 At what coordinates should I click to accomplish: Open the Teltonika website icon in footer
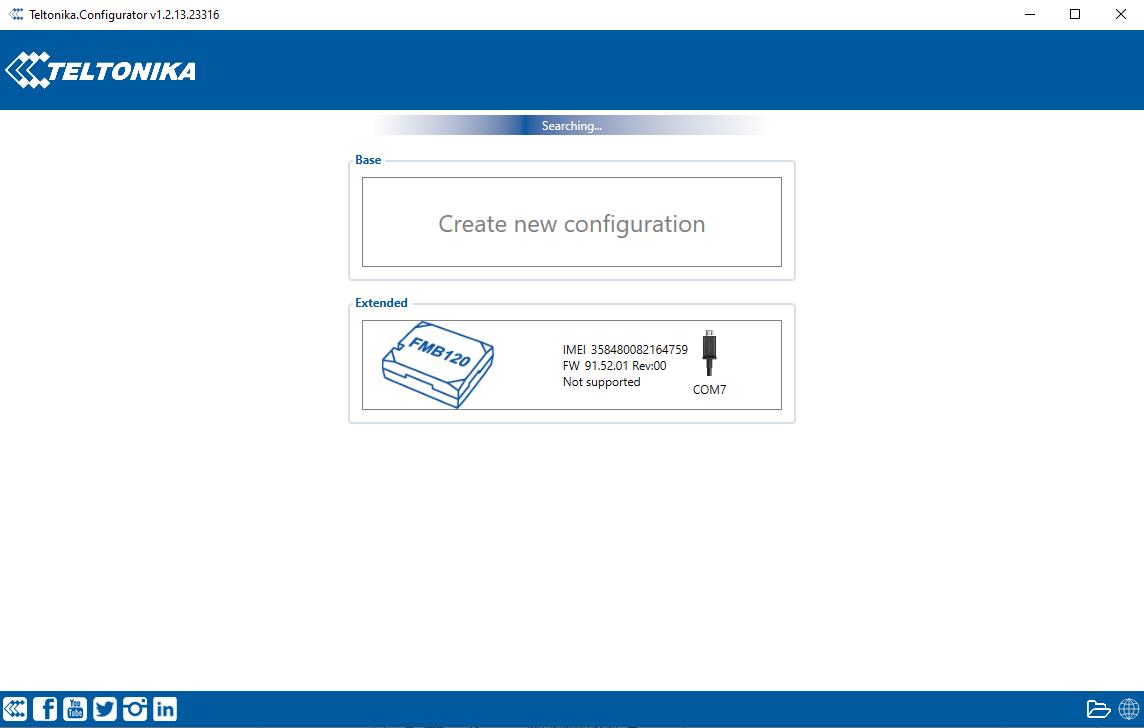coord(15,709)
